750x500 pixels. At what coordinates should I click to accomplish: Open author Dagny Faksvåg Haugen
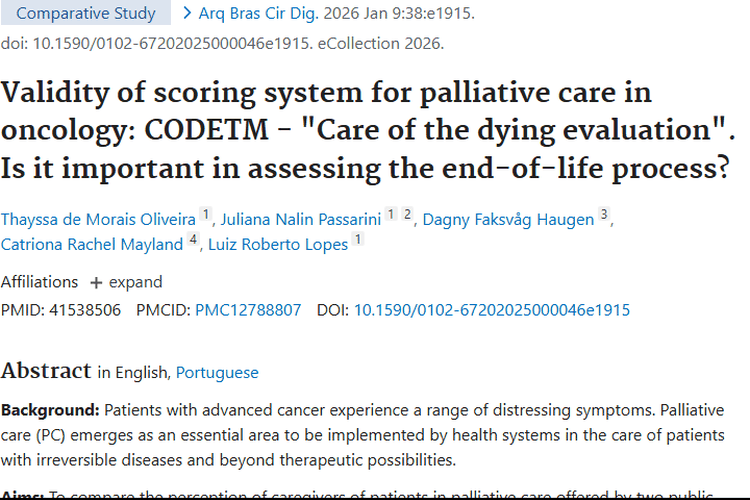pyautogui.click(x=508, y=220)
